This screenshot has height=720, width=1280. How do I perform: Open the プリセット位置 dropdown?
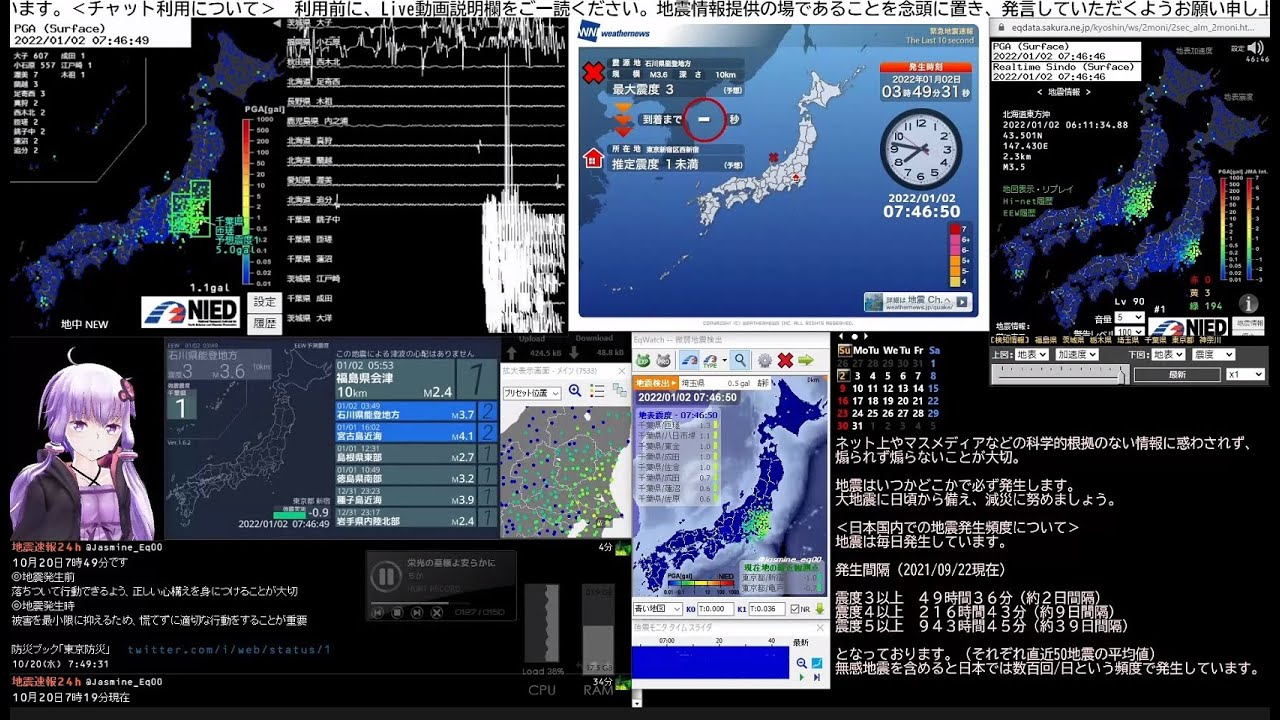(533, 393)
